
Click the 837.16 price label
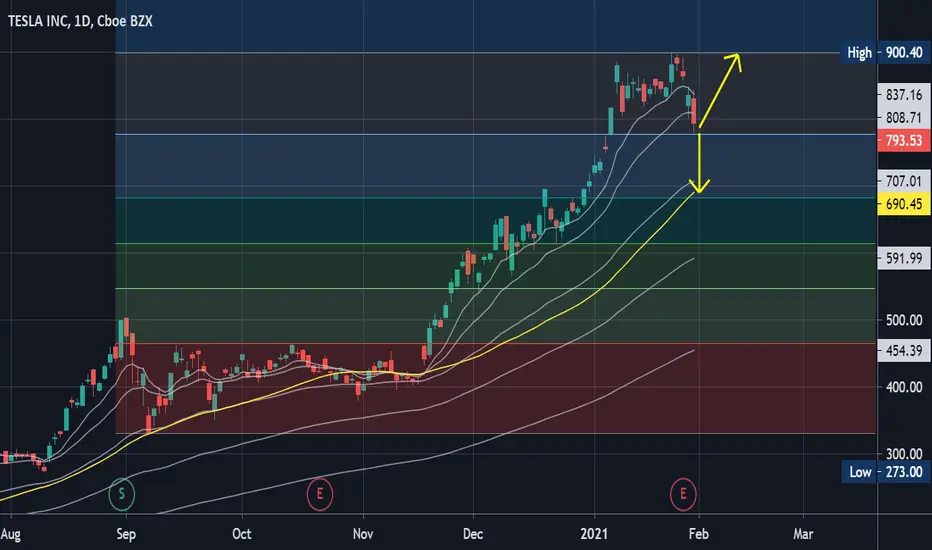pos(904,95)
